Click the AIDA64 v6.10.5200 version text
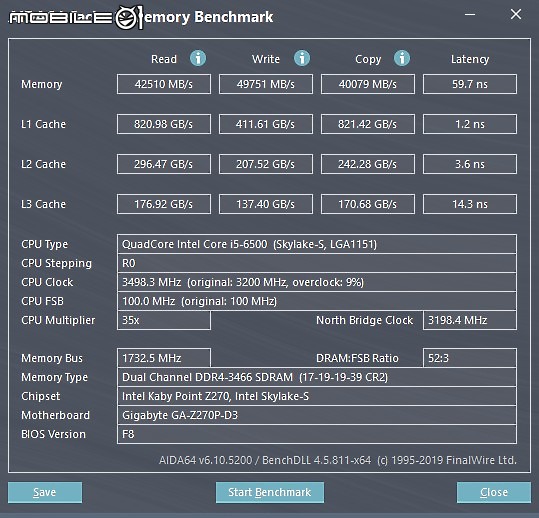Viewport: 539px width, 518px height. point(206,460)
